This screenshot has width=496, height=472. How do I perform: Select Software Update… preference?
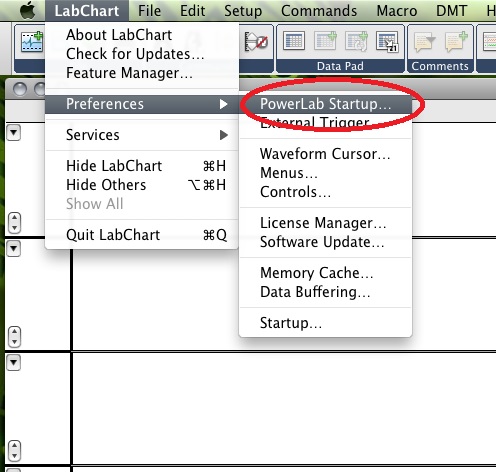pos(326,242)
